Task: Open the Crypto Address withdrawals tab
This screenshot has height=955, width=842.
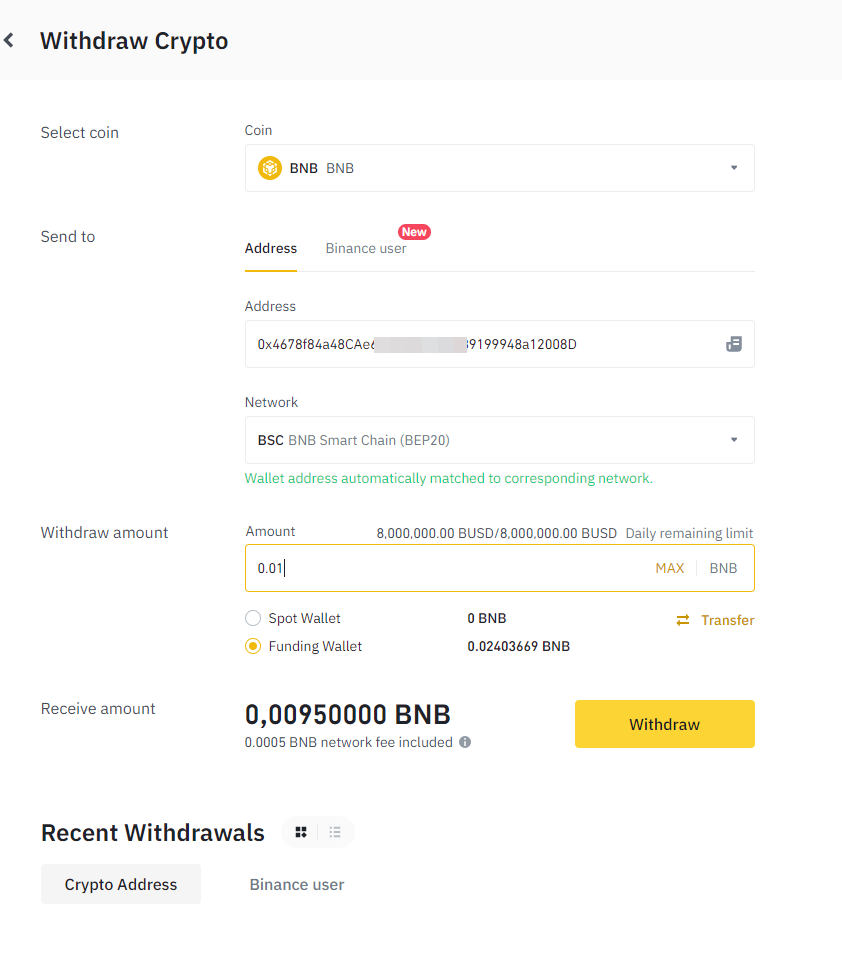Action: [x=121, y=884]
